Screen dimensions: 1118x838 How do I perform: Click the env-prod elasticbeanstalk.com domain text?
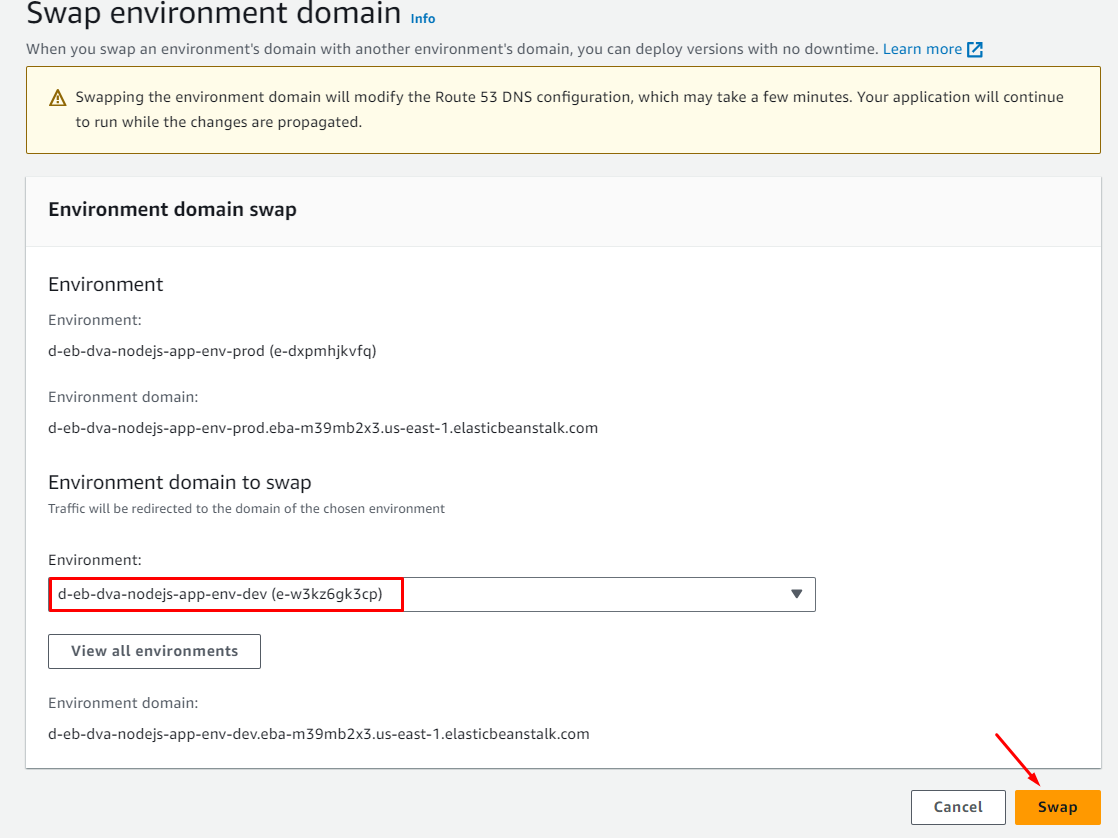(322, 428)
